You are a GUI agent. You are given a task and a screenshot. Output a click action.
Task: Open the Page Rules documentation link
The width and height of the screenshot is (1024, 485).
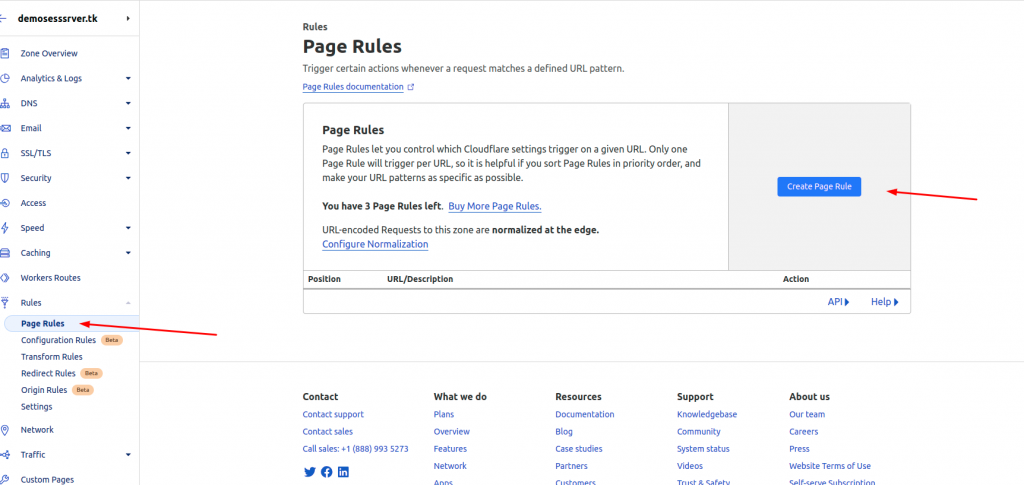[353, 87]
